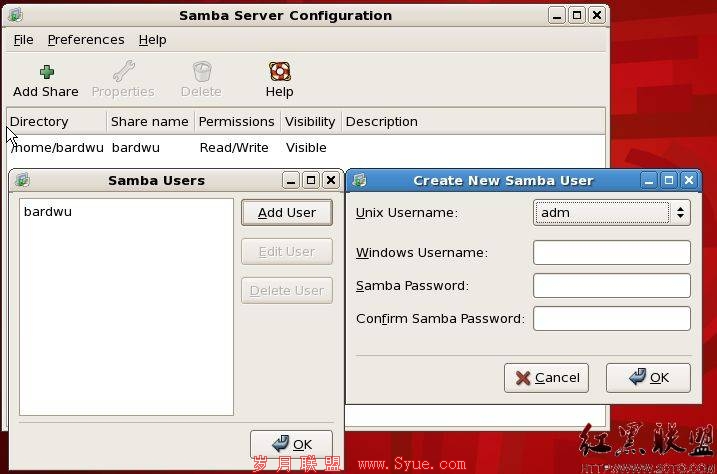Select the adm Unix Username combo box
The image size is (717, 474).
coord(611,213)
